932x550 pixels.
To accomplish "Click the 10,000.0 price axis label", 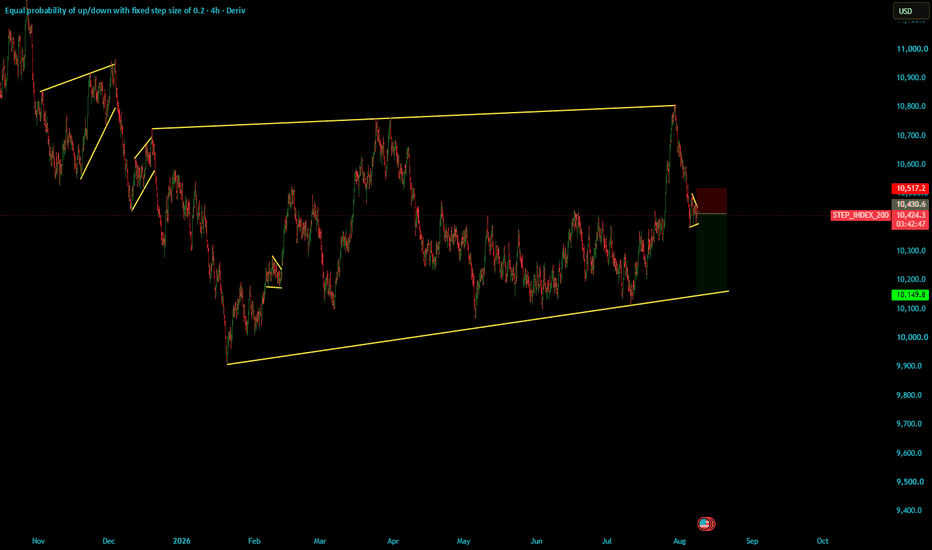I will click(912, 337).
